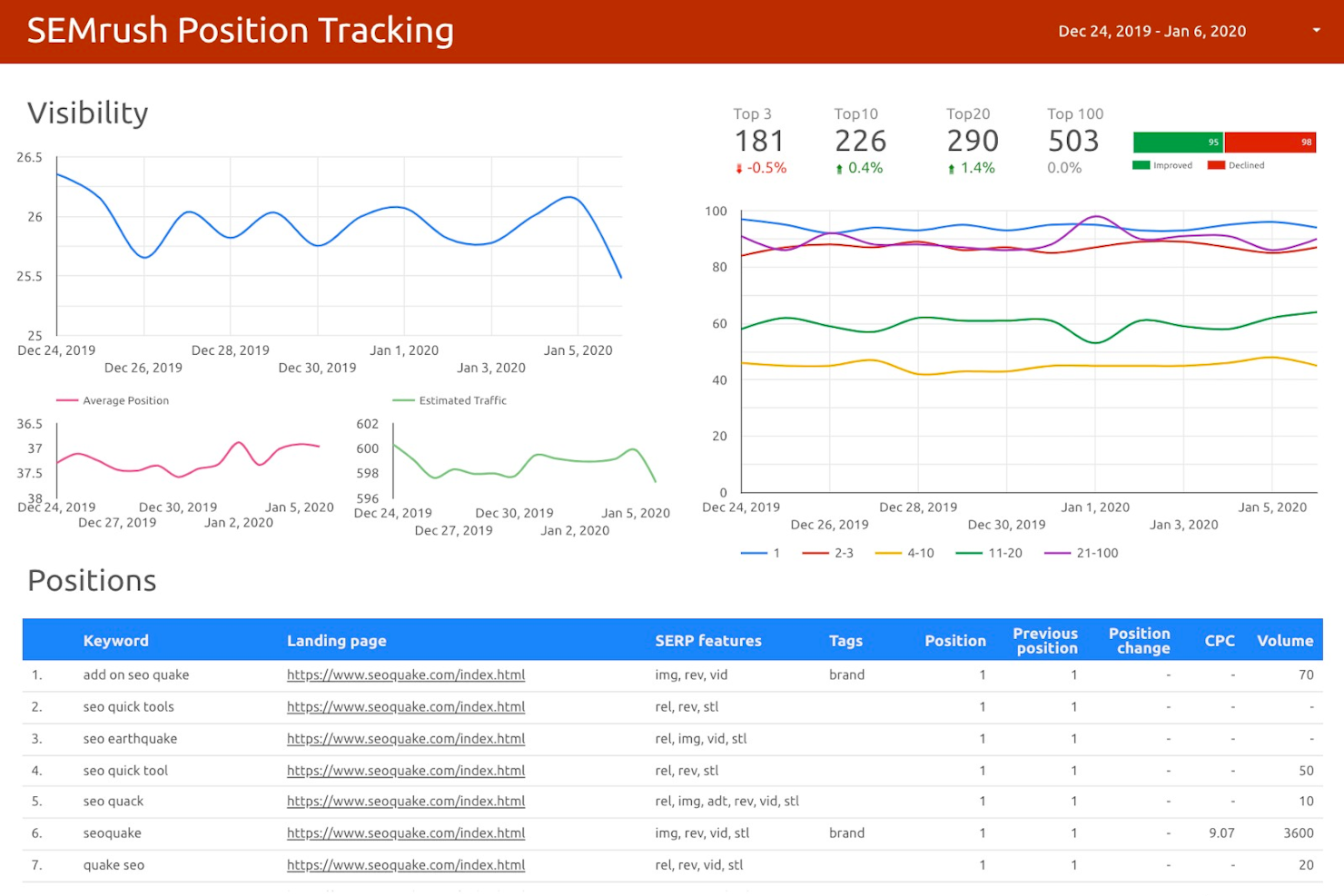Select keyword cell 'add on seo quake'

[136, 675]
